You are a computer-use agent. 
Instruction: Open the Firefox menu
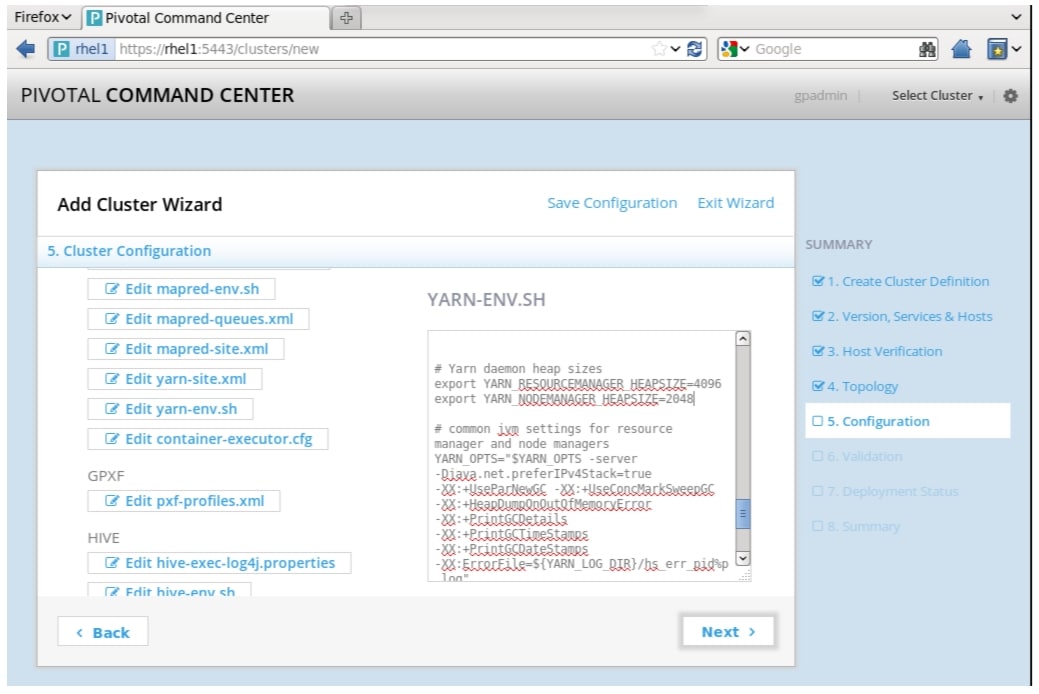pos(42,17)
